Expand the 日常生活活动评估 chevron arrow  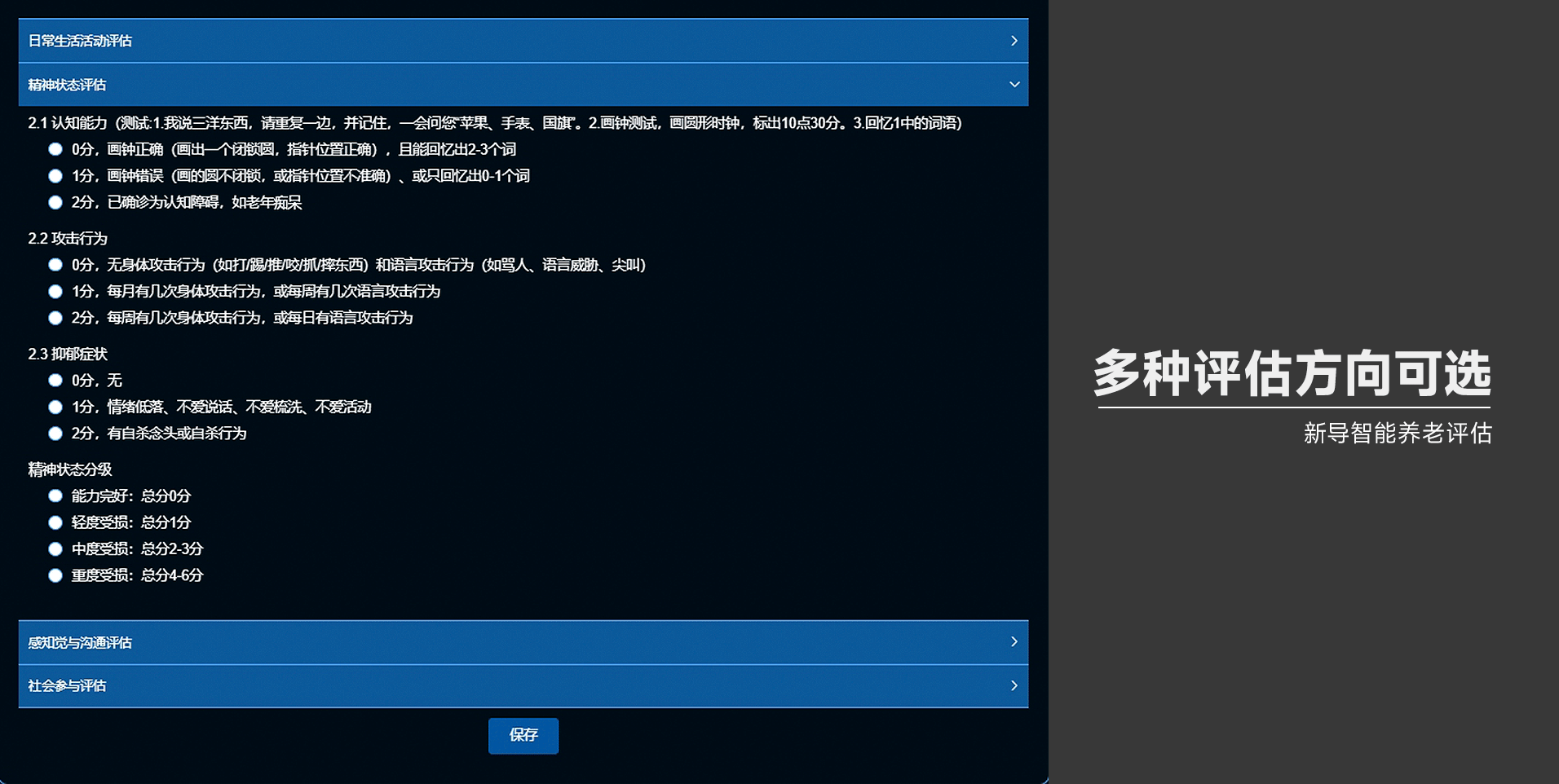pos(1014,41)
